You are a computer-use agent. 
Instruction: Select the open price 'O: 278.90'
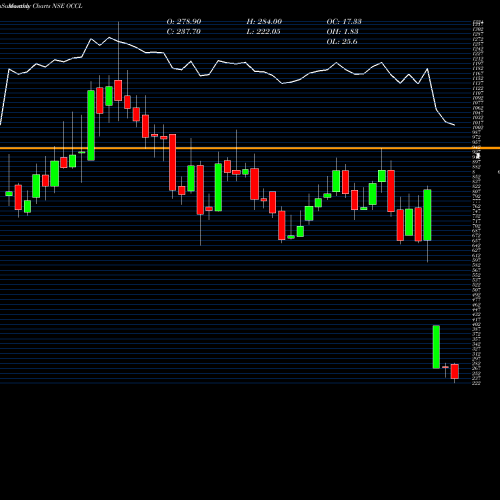184,22
